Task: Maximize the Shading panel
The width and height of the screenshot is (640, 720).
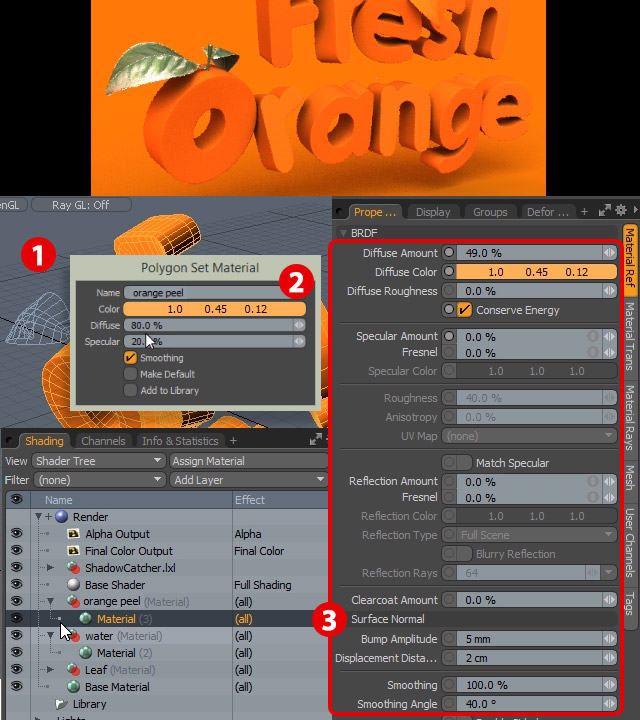Action: click(x=315, y=440)
